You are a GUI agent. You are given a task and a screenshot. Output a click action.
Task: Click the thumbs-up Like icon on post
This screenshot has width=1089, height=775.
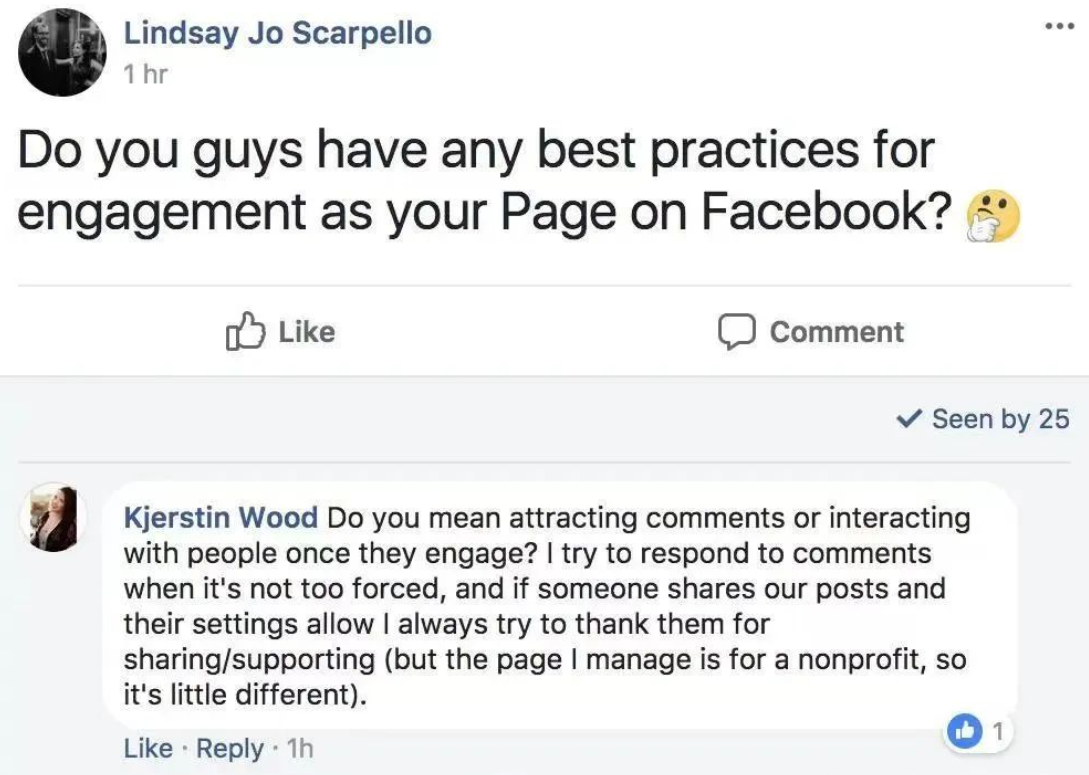point(244,331)
